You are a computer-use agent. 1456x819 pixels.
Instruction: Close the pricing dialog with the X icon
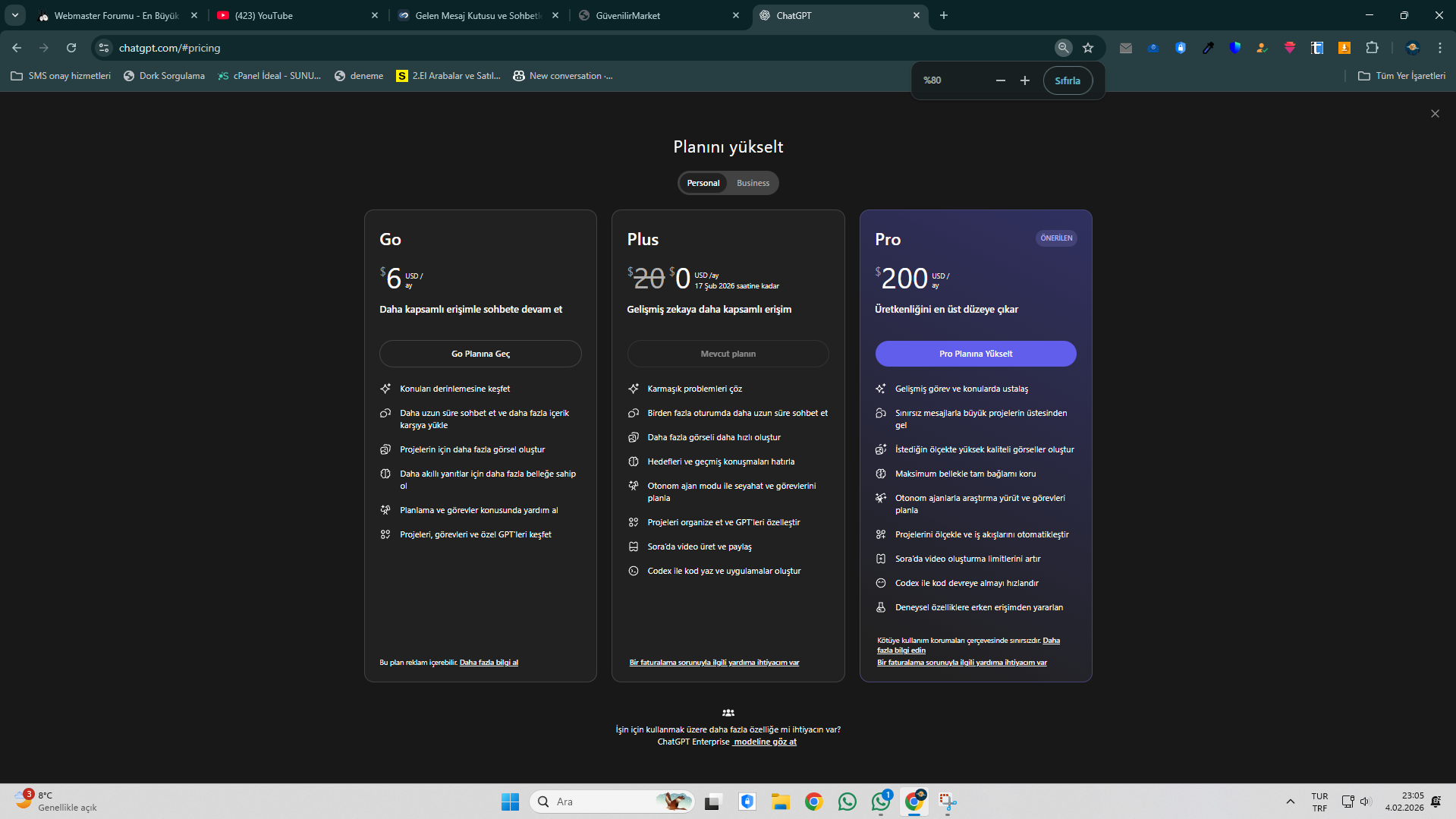(x=1435, y=114)
